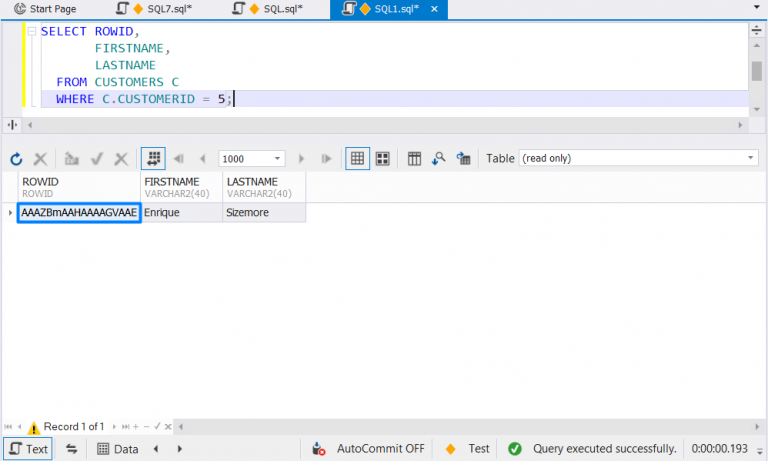Click the editor vertical scrollbar up arrow

coord(757,46)
